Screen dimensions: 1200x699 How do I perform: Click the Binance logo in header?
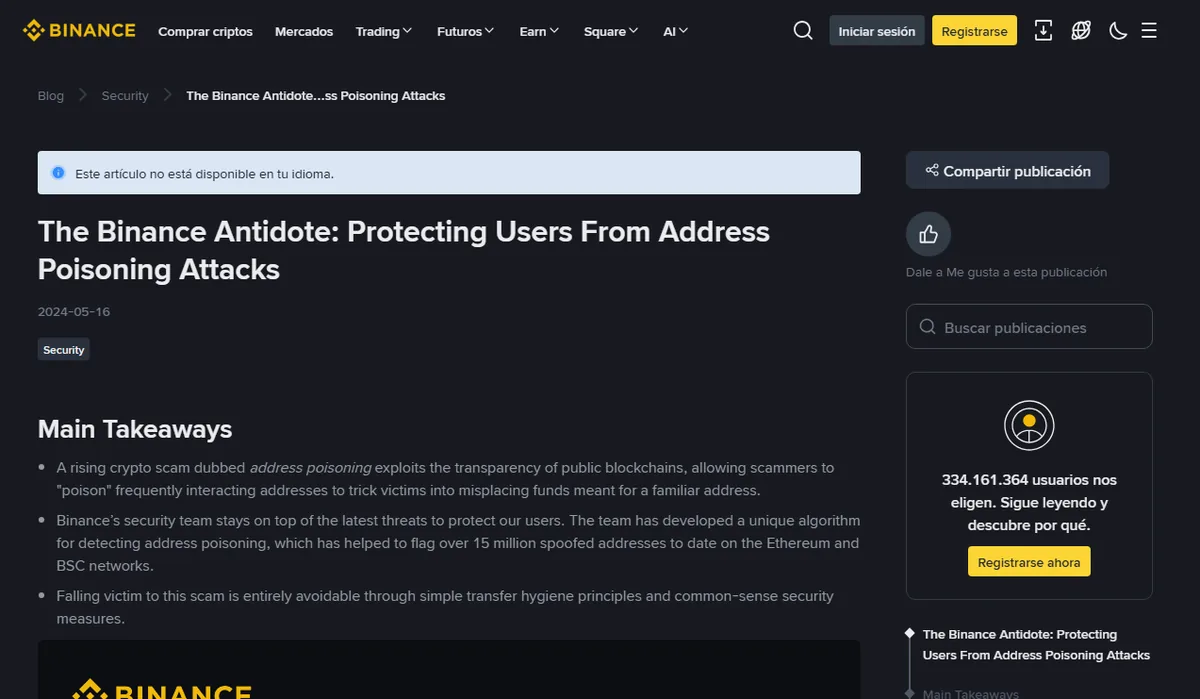tap(79, 31)
